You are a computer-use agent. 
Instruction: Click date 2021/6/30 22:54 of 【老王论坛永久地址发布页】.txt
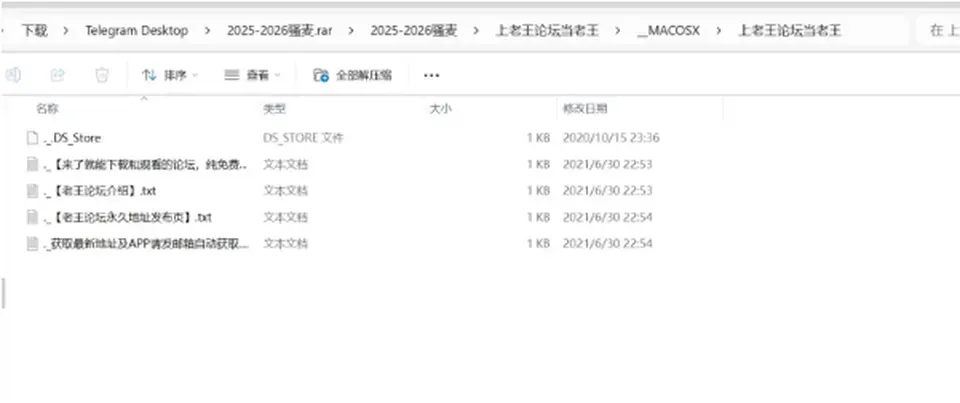tap(607, 217)
